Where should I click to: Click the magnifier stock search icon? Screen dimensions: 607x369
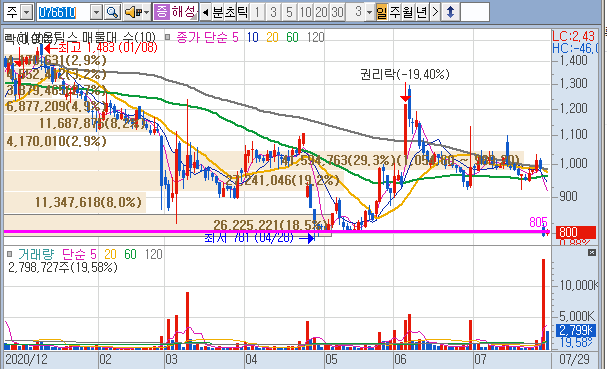[x=112, y=12]
